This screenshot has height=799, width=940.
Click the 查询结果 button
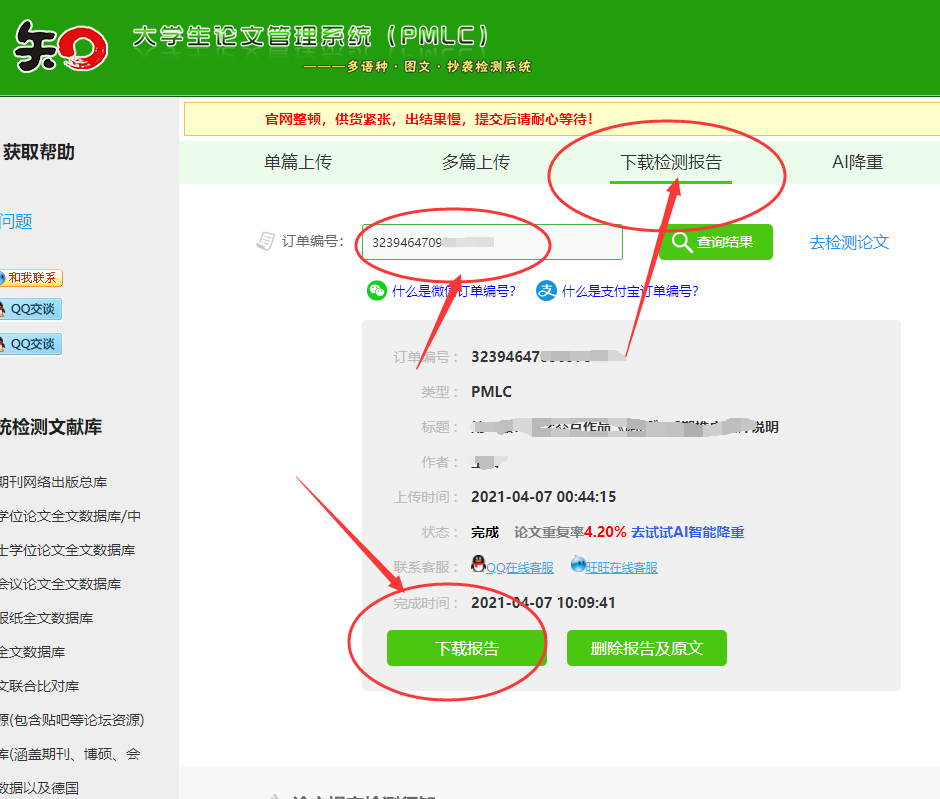pyautogui.click(x=716, y=242)
